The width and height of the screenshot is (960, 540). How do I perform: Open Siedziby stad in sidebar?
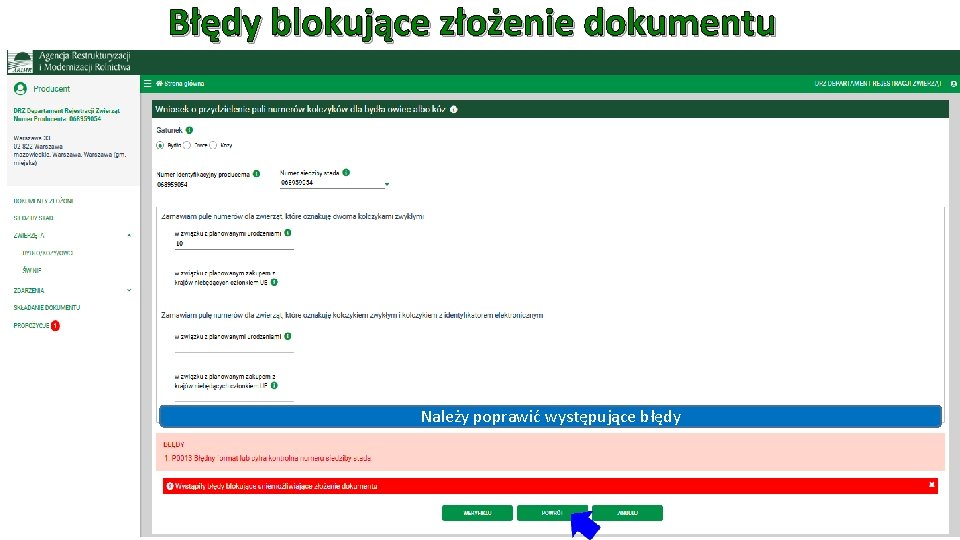(34, 218)
